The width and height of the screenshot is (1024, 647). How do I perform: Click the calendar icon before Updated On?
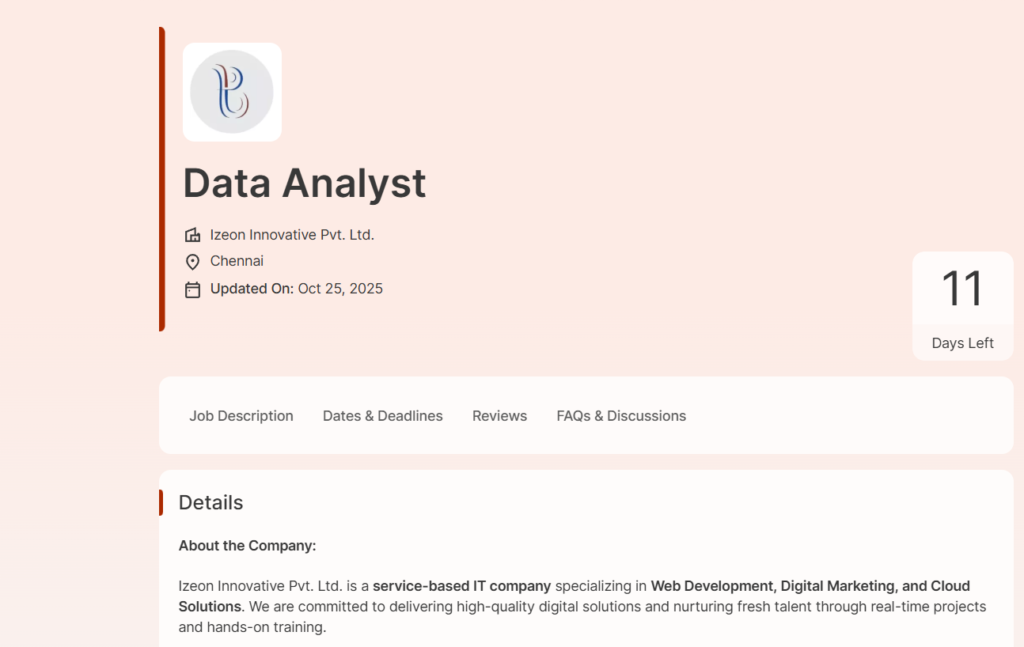point(193,290)
